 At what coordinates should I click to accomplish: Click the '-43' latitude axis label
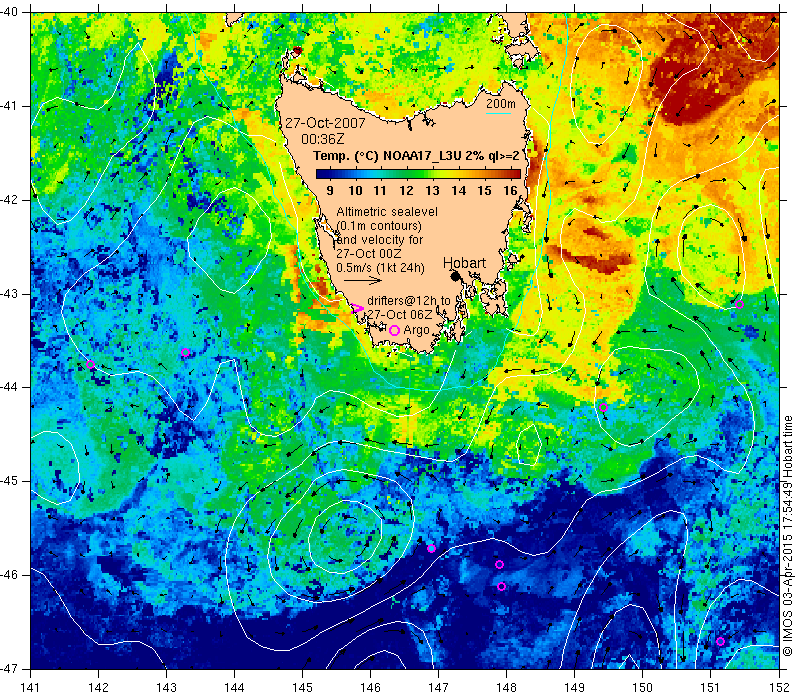[x=9, y=294]
